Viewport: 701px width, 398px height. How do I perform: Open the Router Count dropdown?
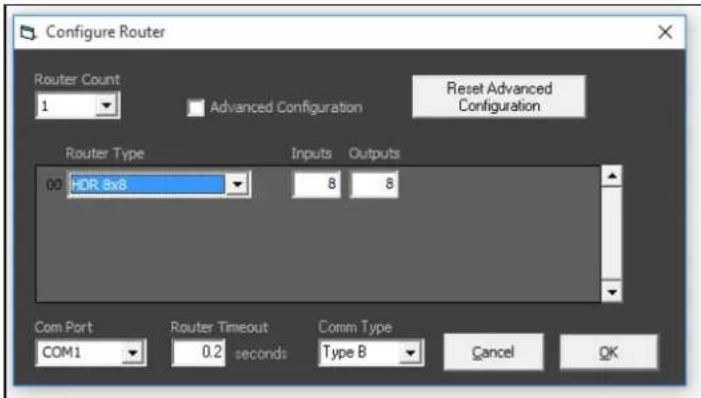[106, 106]
